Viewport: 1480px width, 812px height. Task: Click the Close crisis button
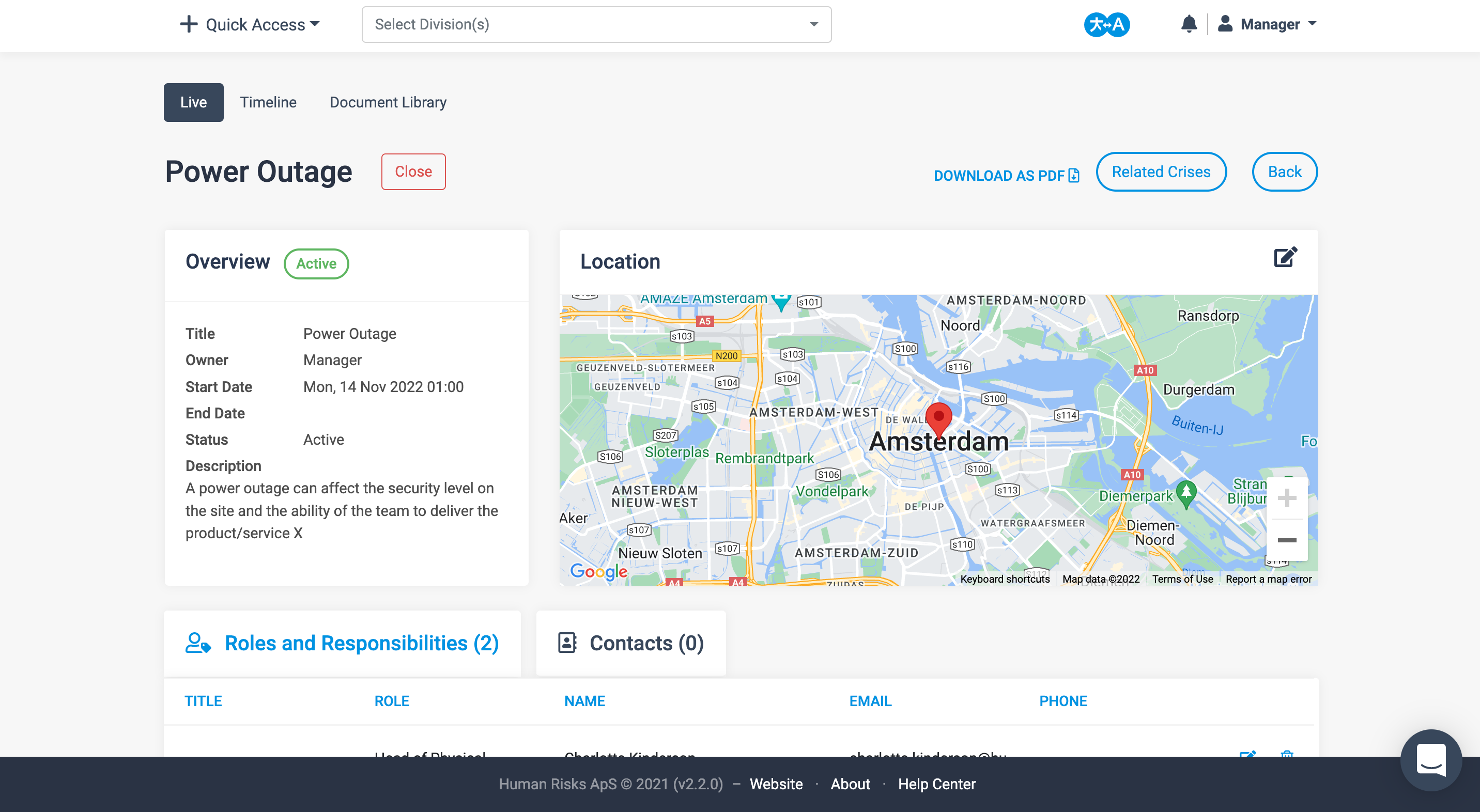point(413,171)
